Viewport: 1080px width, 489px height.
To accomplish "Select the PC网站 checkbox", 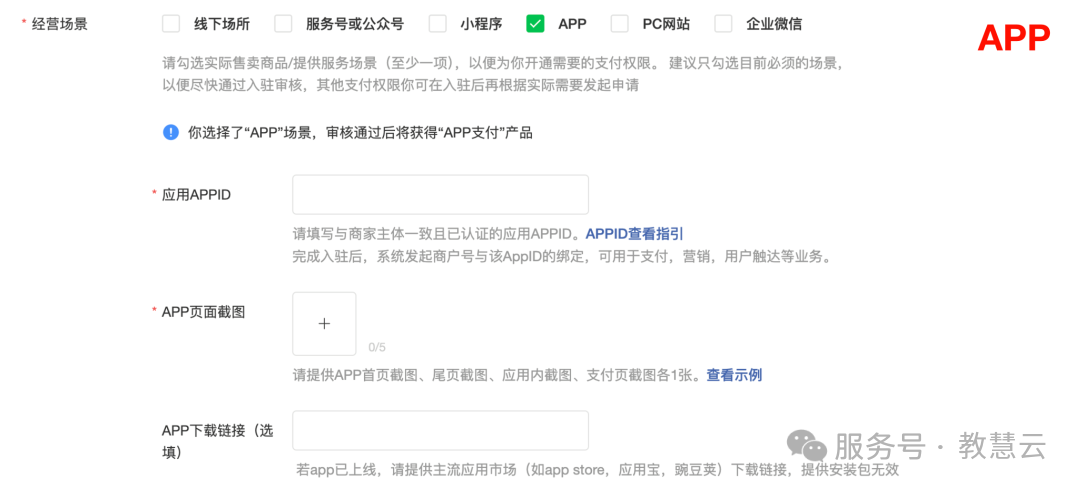I will tap(620, 24).
